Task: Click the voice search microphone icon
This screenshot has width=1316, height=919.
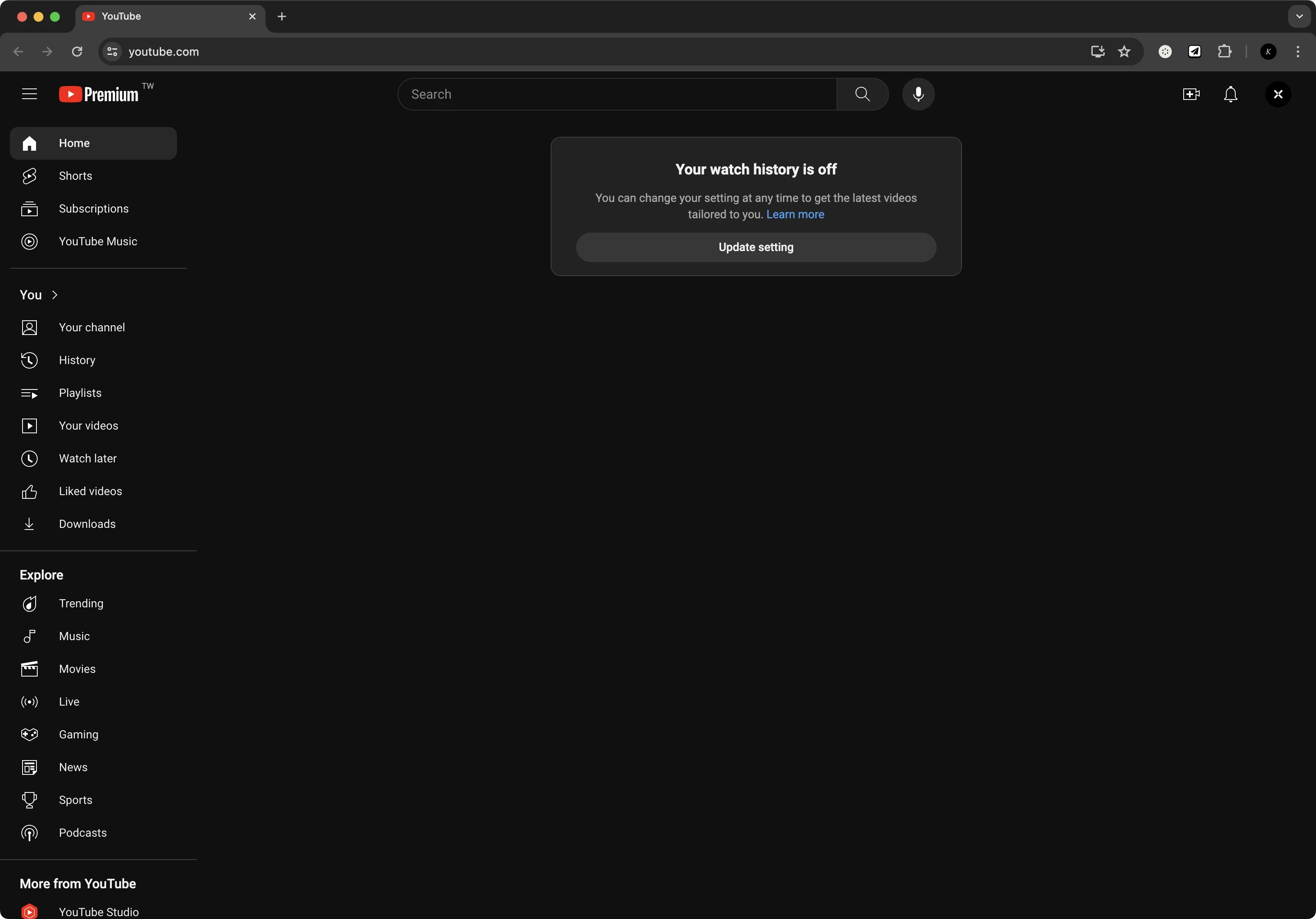Action: coord(918,94)
